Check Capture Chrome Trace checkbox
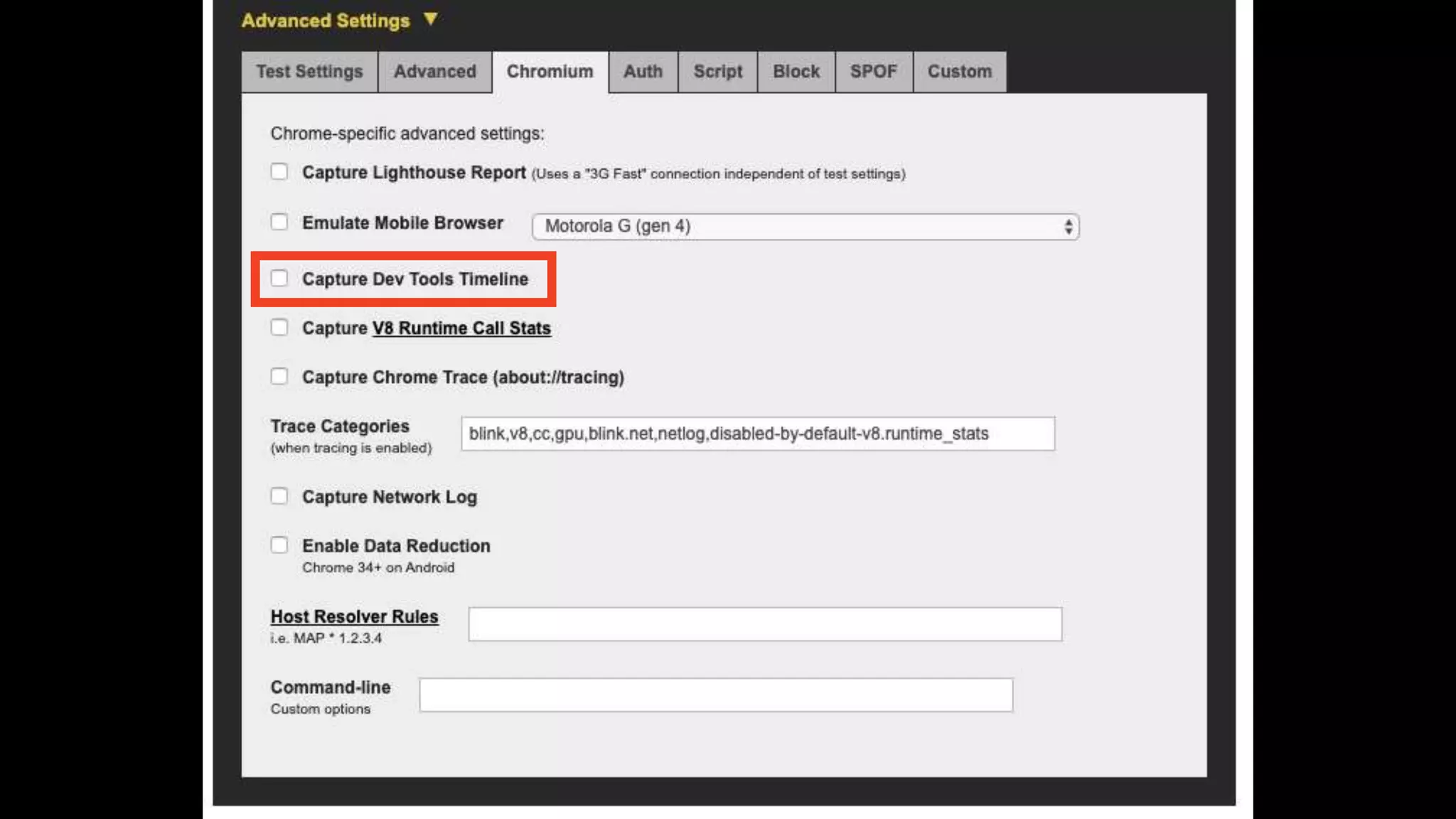This screenshot has height=819, width=1456. (x=279, y=376)
